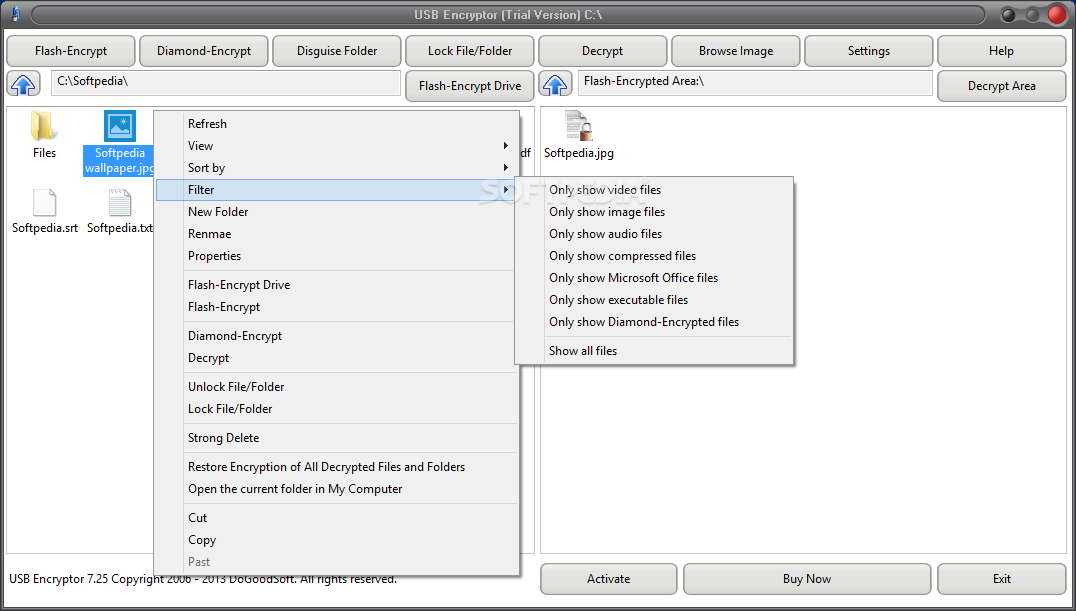Click the C:\Softpedia\ path field

coord(226,82)
